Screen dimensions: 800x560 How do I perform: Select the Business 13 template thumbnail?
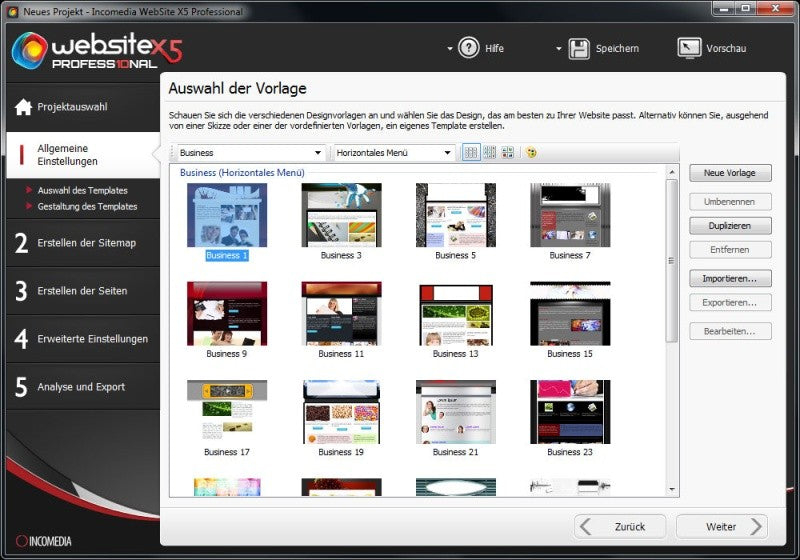tap(456, 314)
